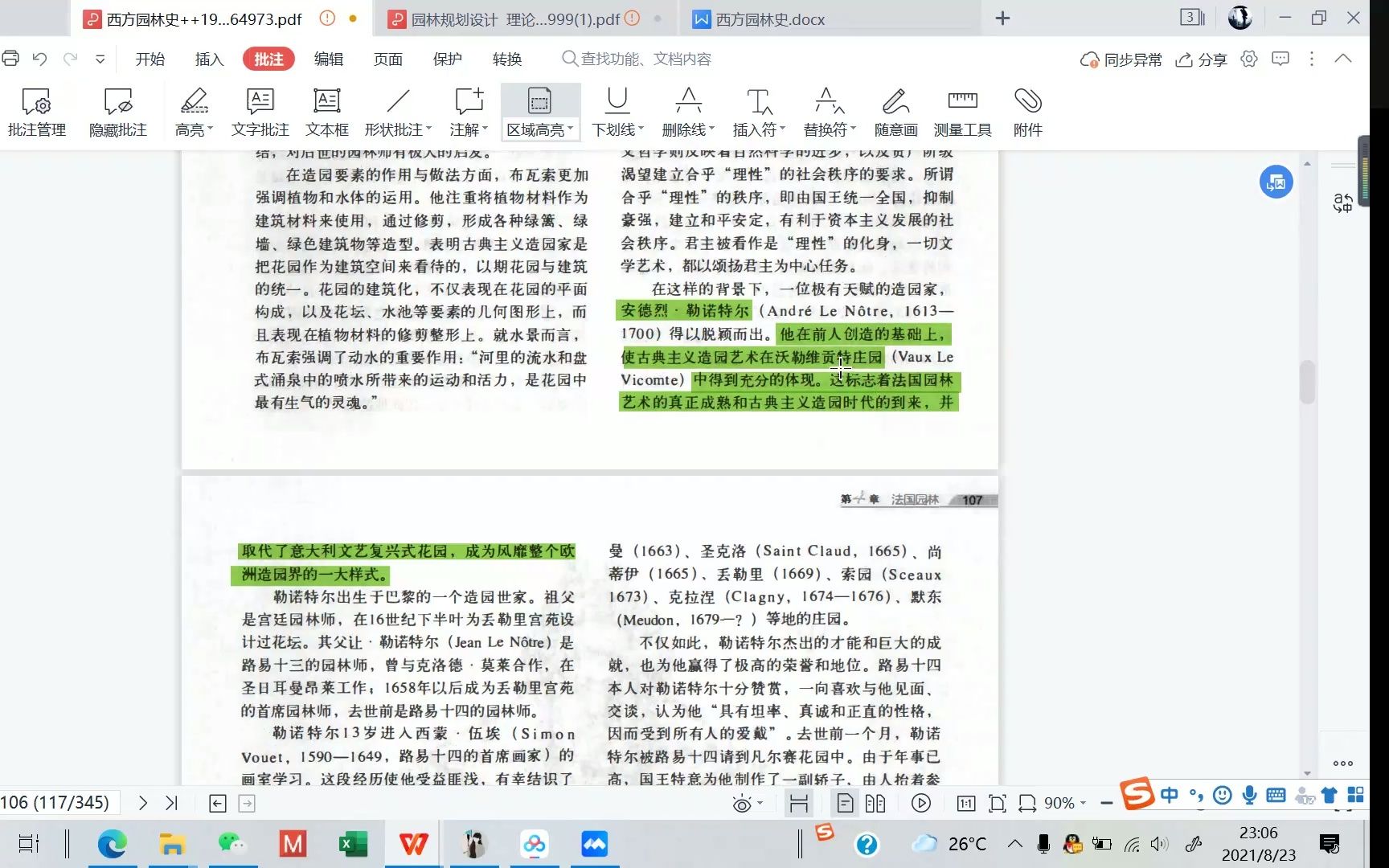This screenshot has width=1389, height=868.
Task: Open the Windows notification center icon
Action: (1330, 844)
